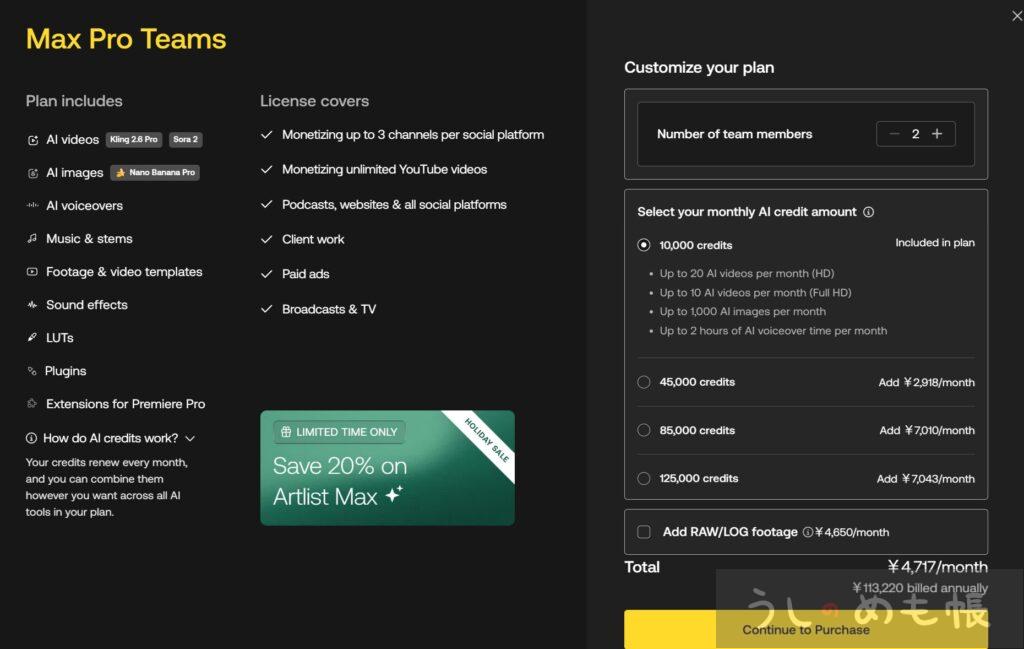The width and height of the screenshot is (1024, 649).
Task: Enable the Add RAW/LOG footage checkbox
Action: pos(643,532)
